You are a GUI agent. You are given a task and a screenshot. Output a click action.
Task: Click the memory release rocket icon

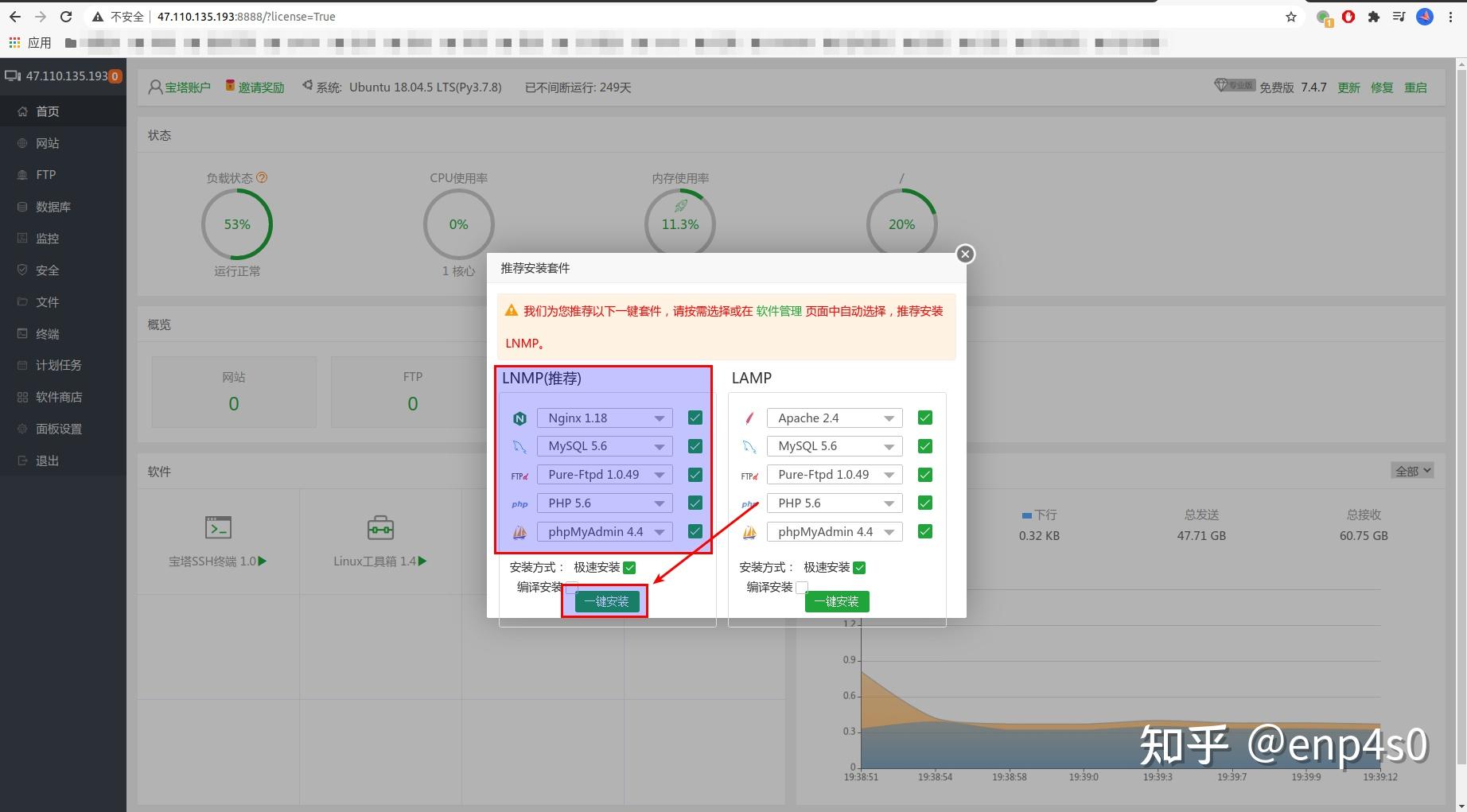tap(680, 206)
